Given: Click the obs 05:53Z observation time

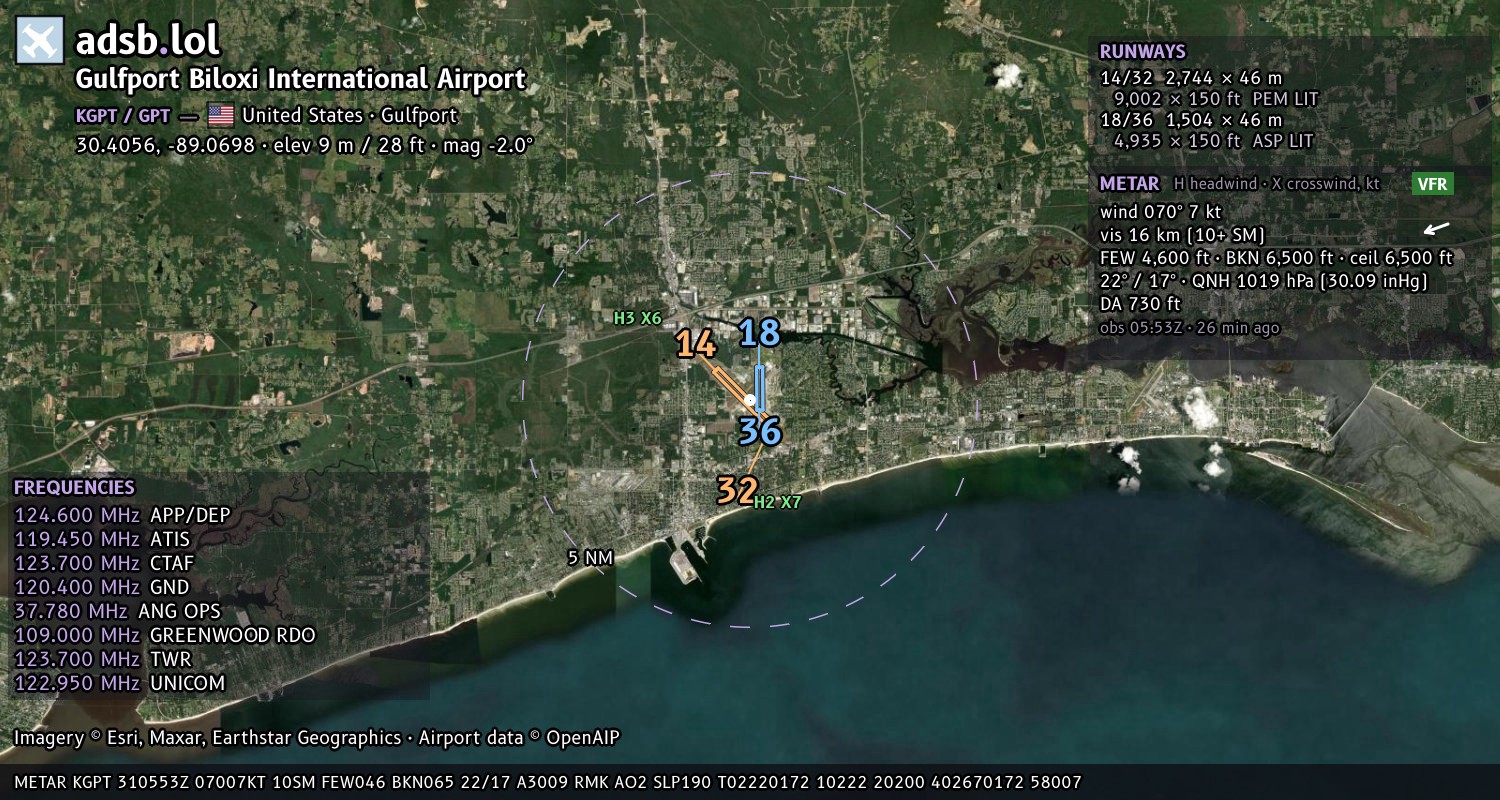Looking at the screenshot, I should coord(1189,327).
